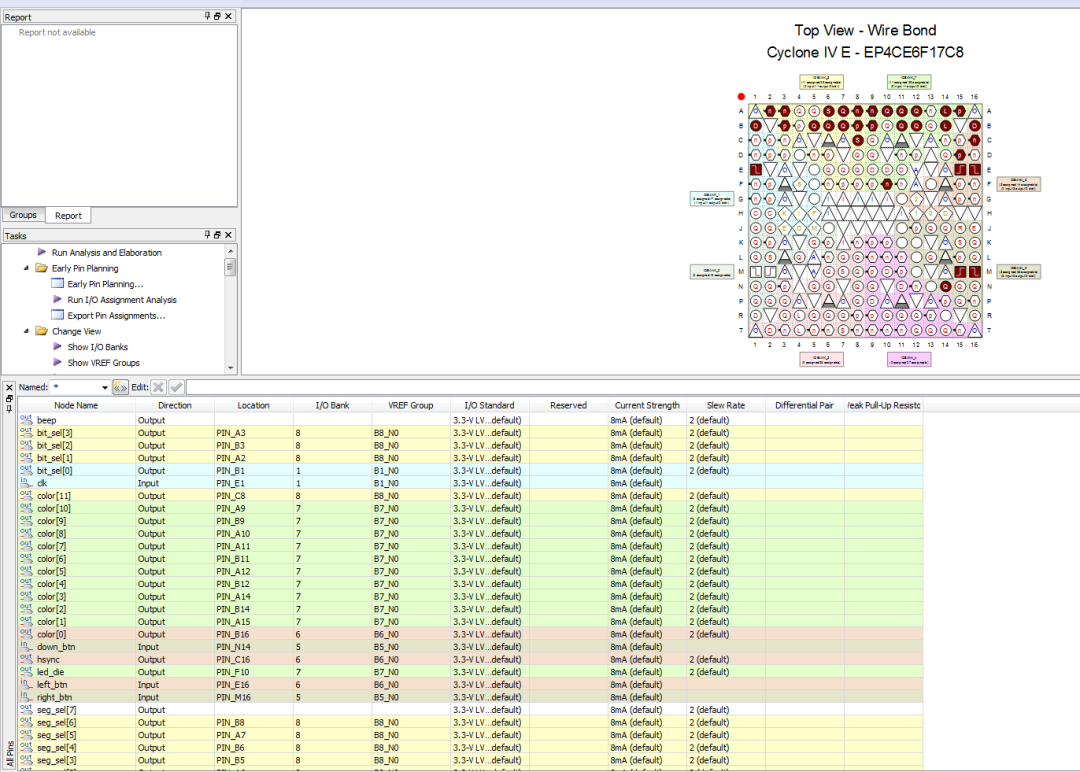Run Analysis and Elaboration task arrow
Screen dimensions: 1080x772
(x=42, y=252)
